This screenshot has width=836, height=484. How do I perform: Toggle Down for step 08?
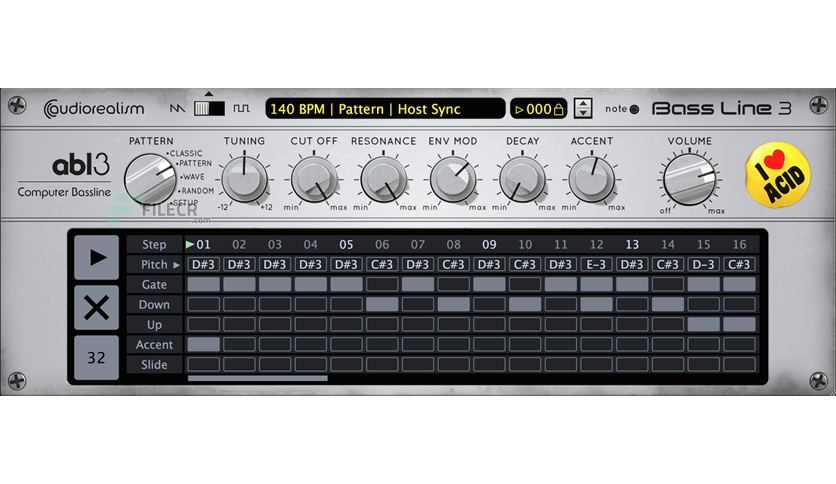[453, 304]
